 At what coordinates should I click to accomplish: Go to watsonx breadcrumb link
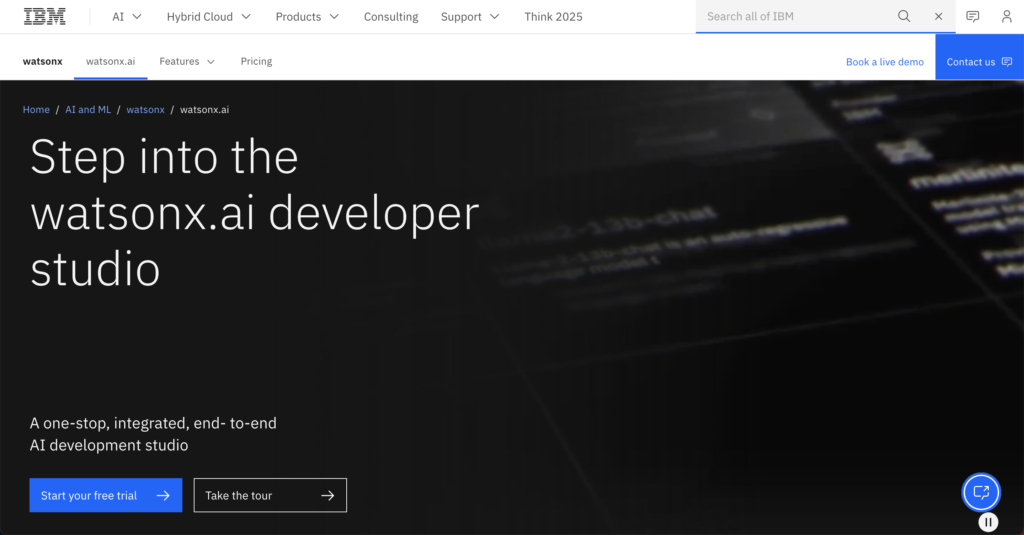tap(145, 110)
